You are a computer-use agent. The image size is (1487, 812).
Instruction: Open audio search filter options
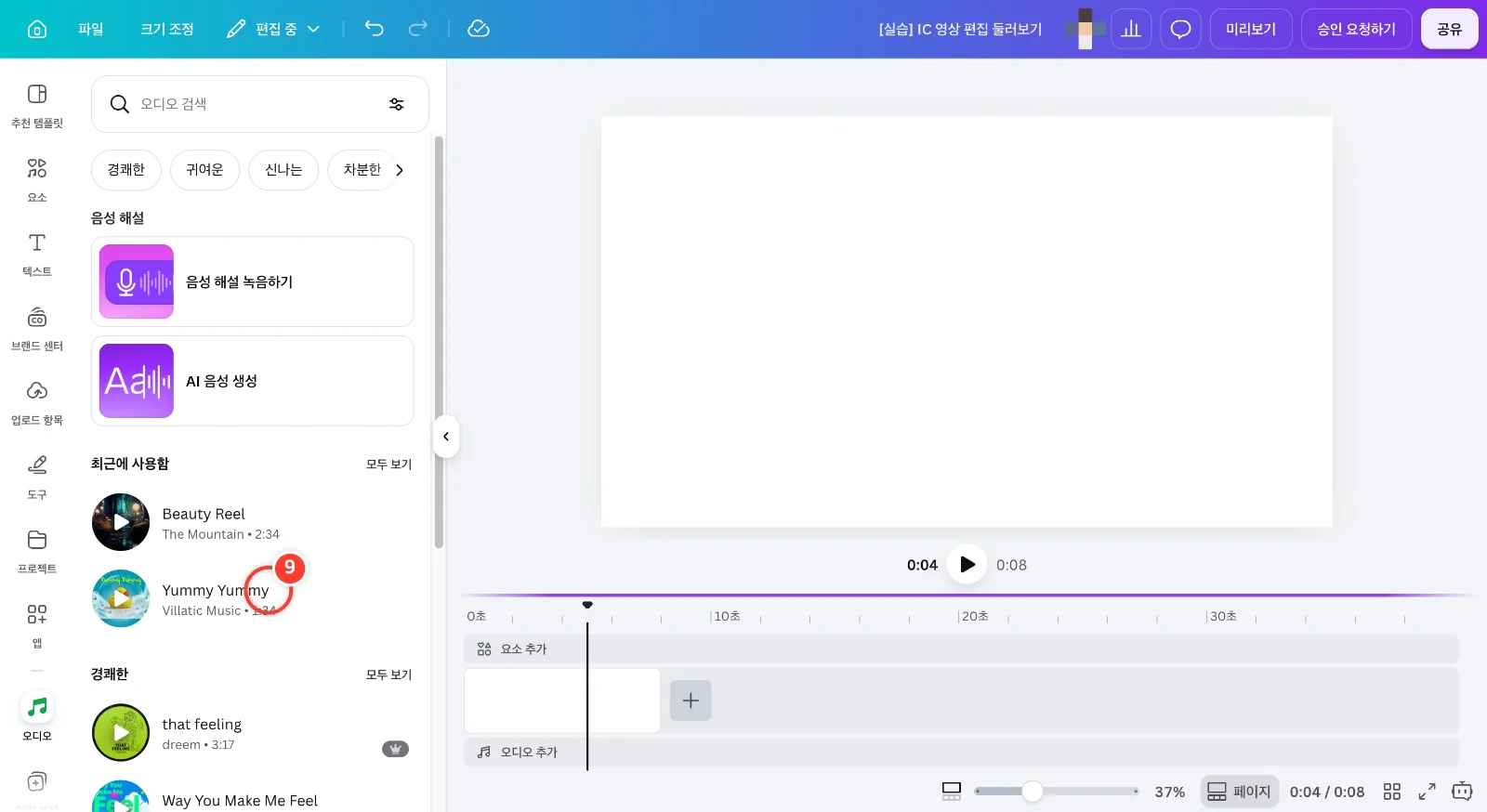click(397, 104)
